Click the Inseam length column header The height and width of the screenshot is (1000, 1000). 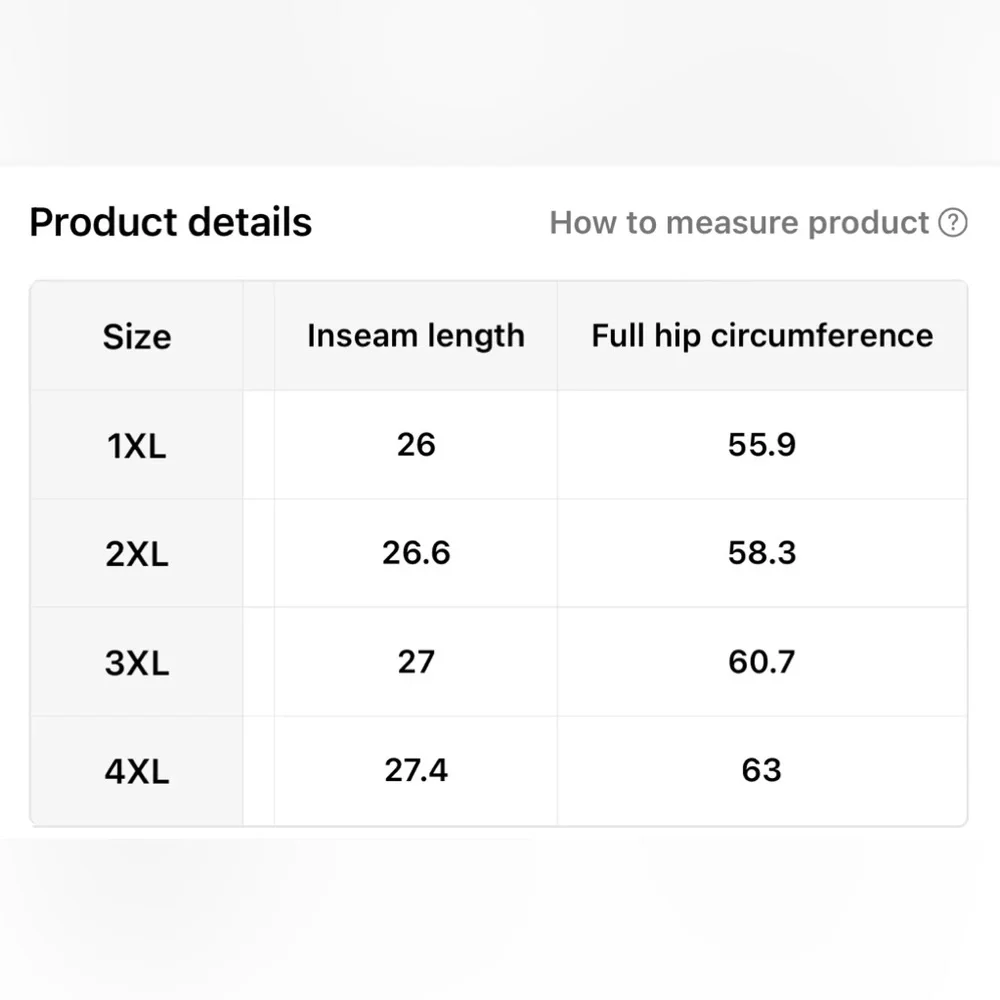coord(416,335)
